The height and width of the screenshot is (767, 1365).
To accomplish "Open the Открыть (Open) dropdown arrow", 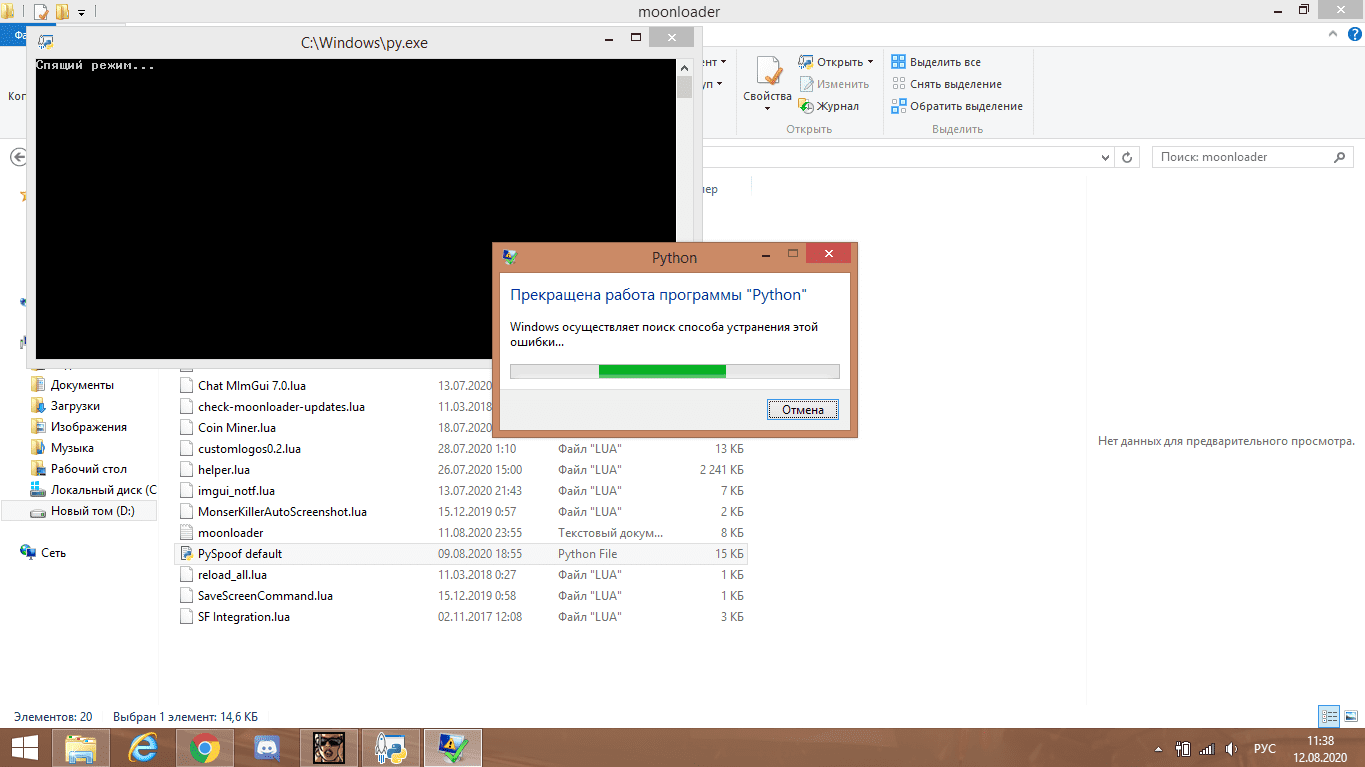I will pos(870,62).
